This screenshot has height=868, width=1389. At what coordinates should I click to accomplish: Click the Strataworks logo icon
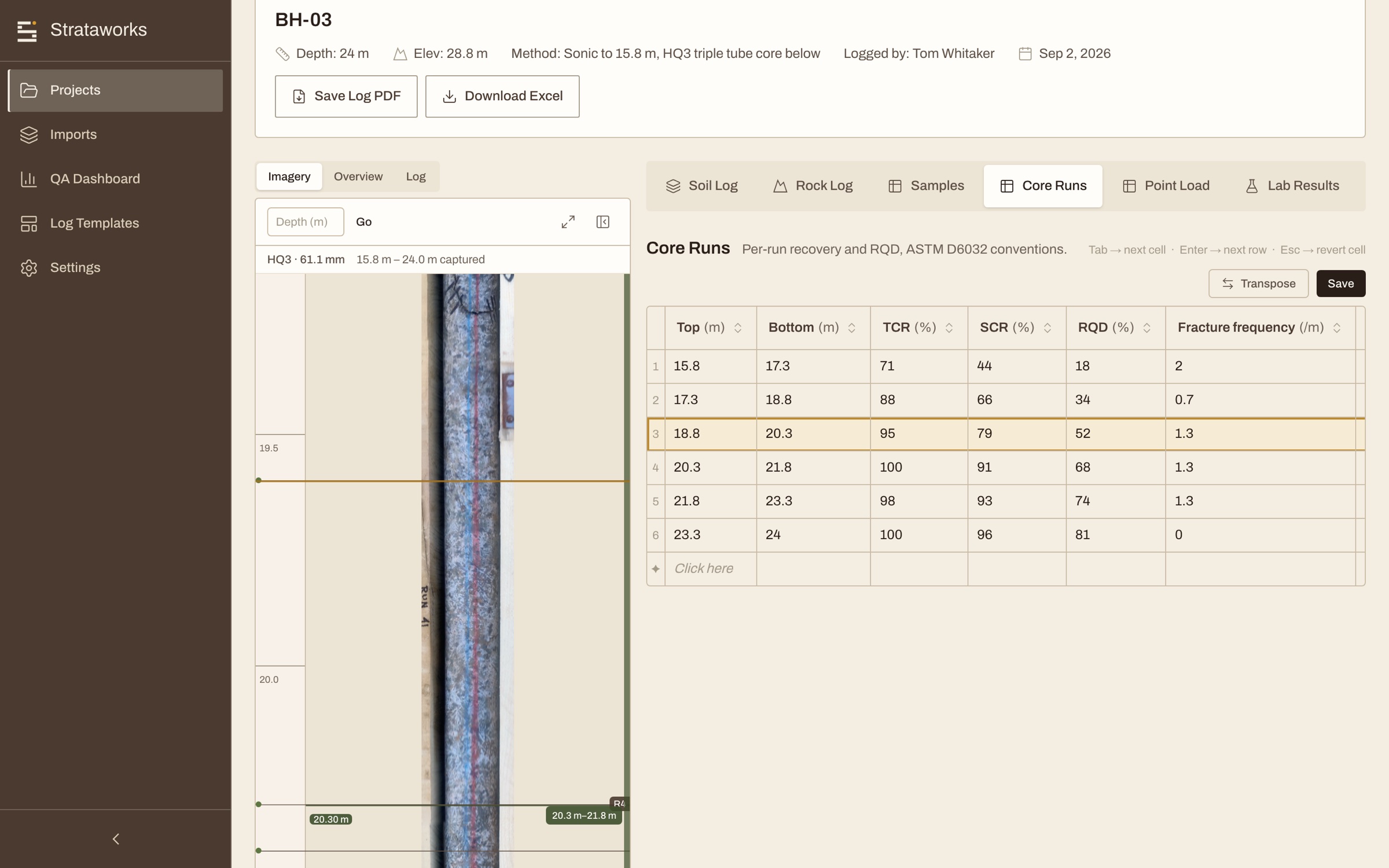[27, 31]
